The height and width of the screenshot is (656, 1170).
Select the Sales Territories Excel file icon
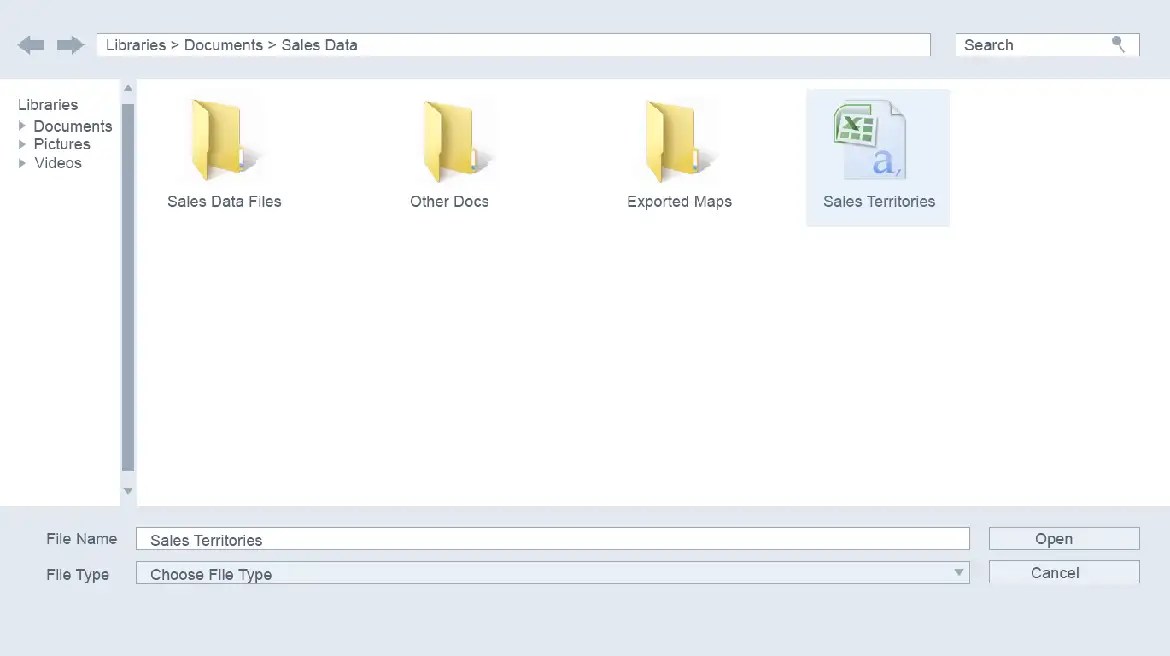click(x=869, y=141)
